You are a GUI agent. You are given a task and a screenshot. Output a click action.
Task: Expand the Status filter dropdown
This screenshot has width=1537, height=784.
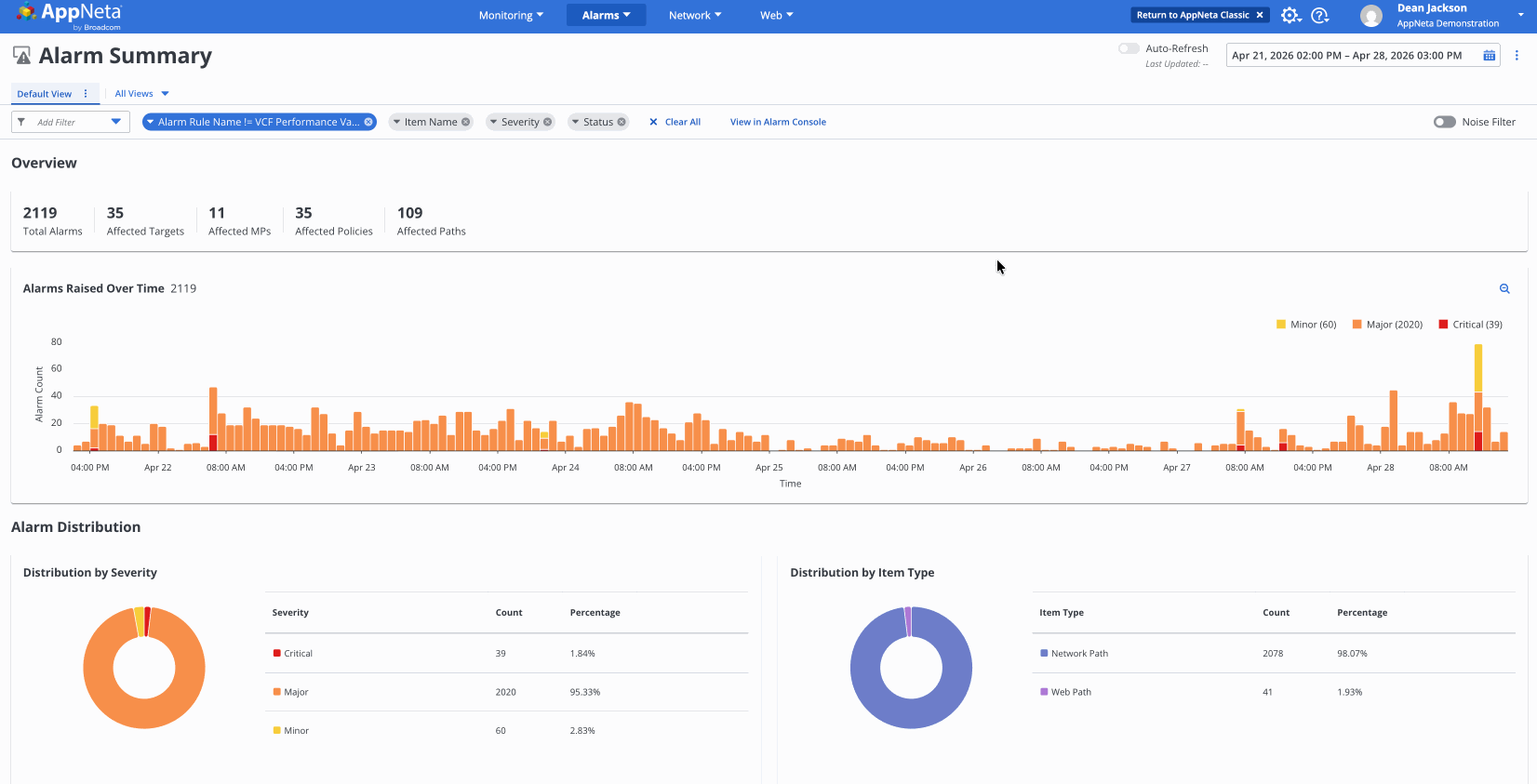(x=575, y=122)
